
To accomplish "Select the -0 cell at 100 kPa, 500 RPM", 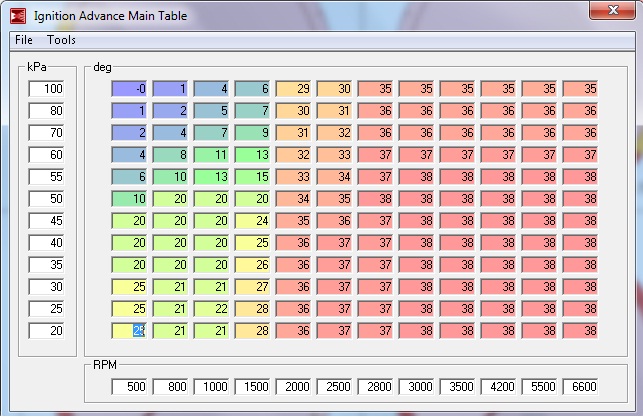I will point(129,89).
